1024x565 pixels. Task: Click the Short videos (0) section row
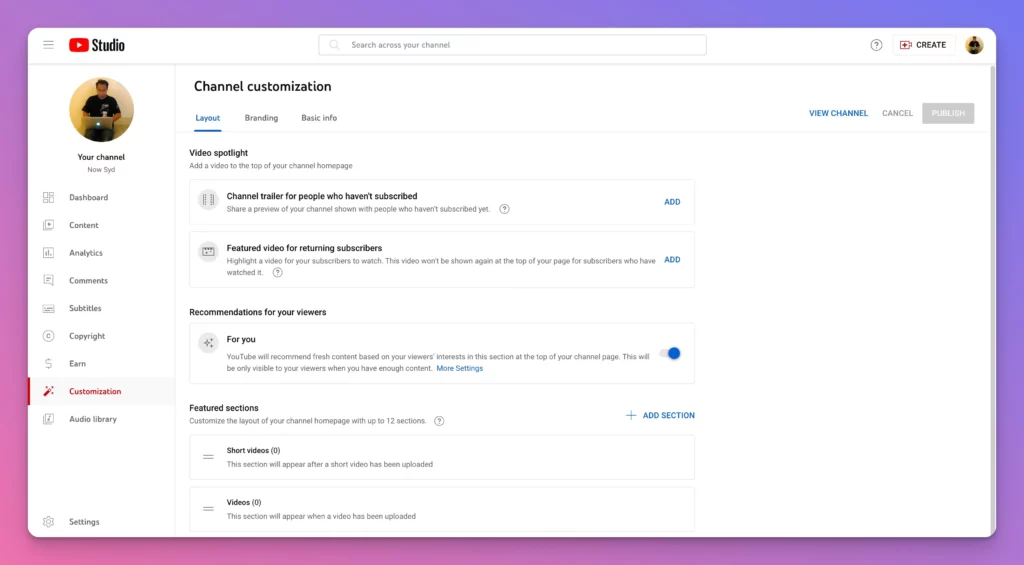(442, 457)
